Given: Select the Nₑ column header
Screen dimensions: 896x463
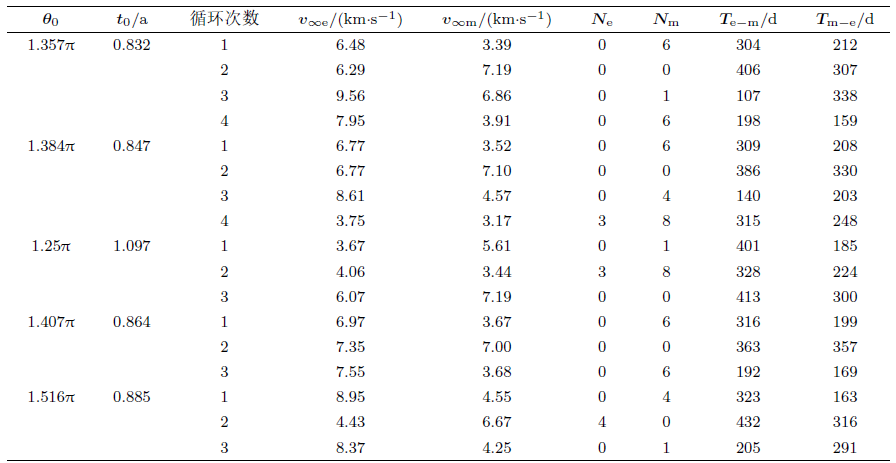Looking at the screenshot, I should click(x=602, y=19).
